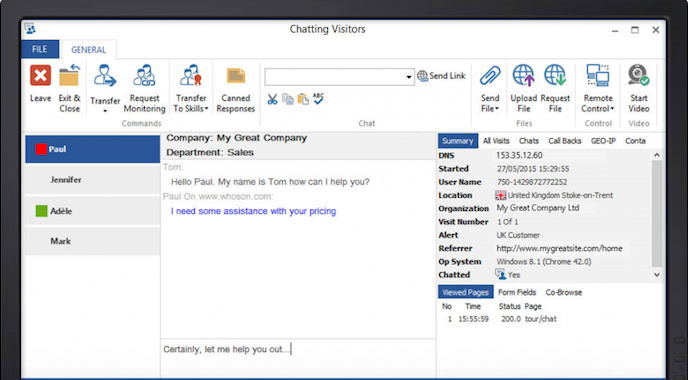Click the Send Link globe icon

tap(422, 76)
